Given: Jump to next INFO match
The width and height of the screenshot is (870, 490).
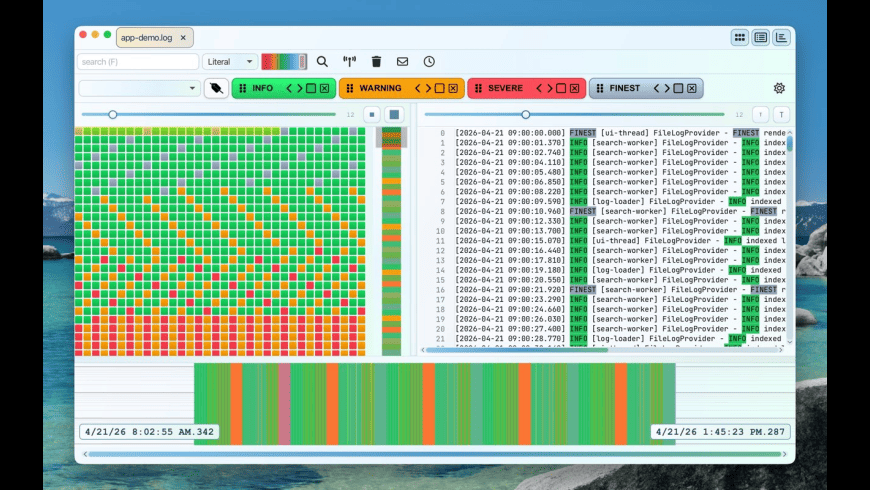Looking at the screenshot, I should pos(300,88).
